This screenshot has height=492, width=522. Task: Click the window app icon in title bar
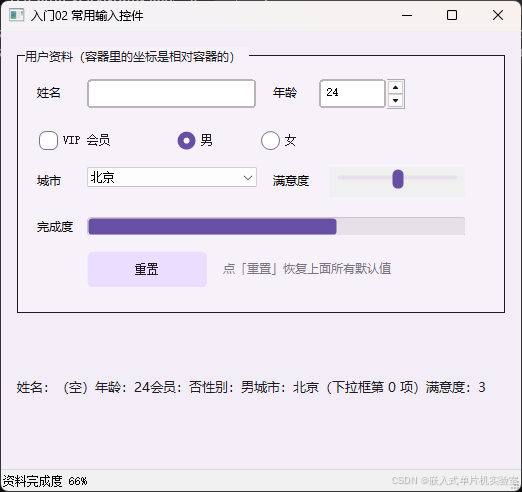tap(16, 15)
